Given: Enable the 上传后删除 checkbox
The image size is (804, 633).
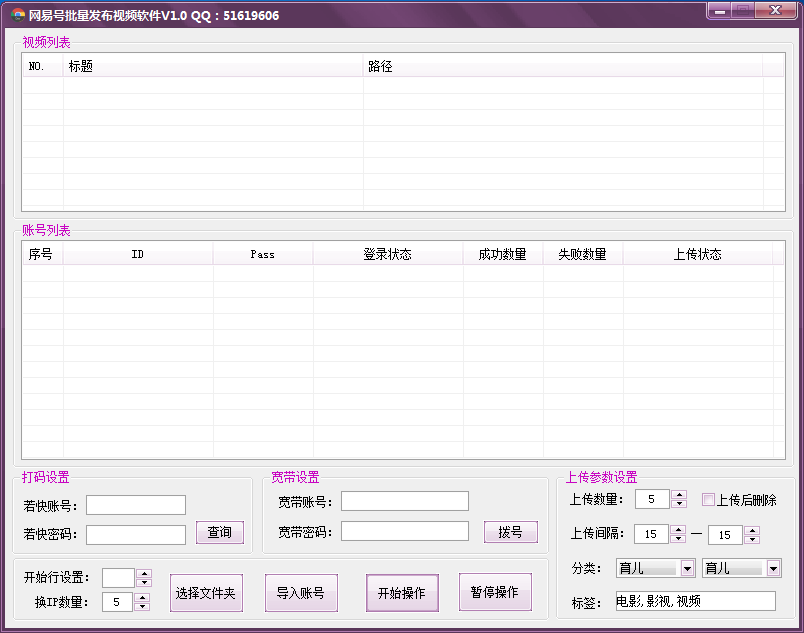Looking at the screenshot, I should [708, 500].
